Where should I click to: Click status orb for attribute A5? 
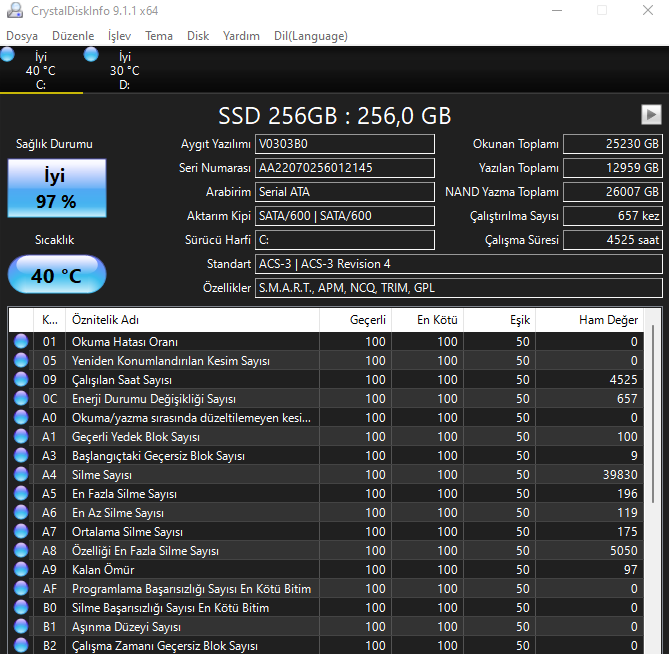click(21, 494)
